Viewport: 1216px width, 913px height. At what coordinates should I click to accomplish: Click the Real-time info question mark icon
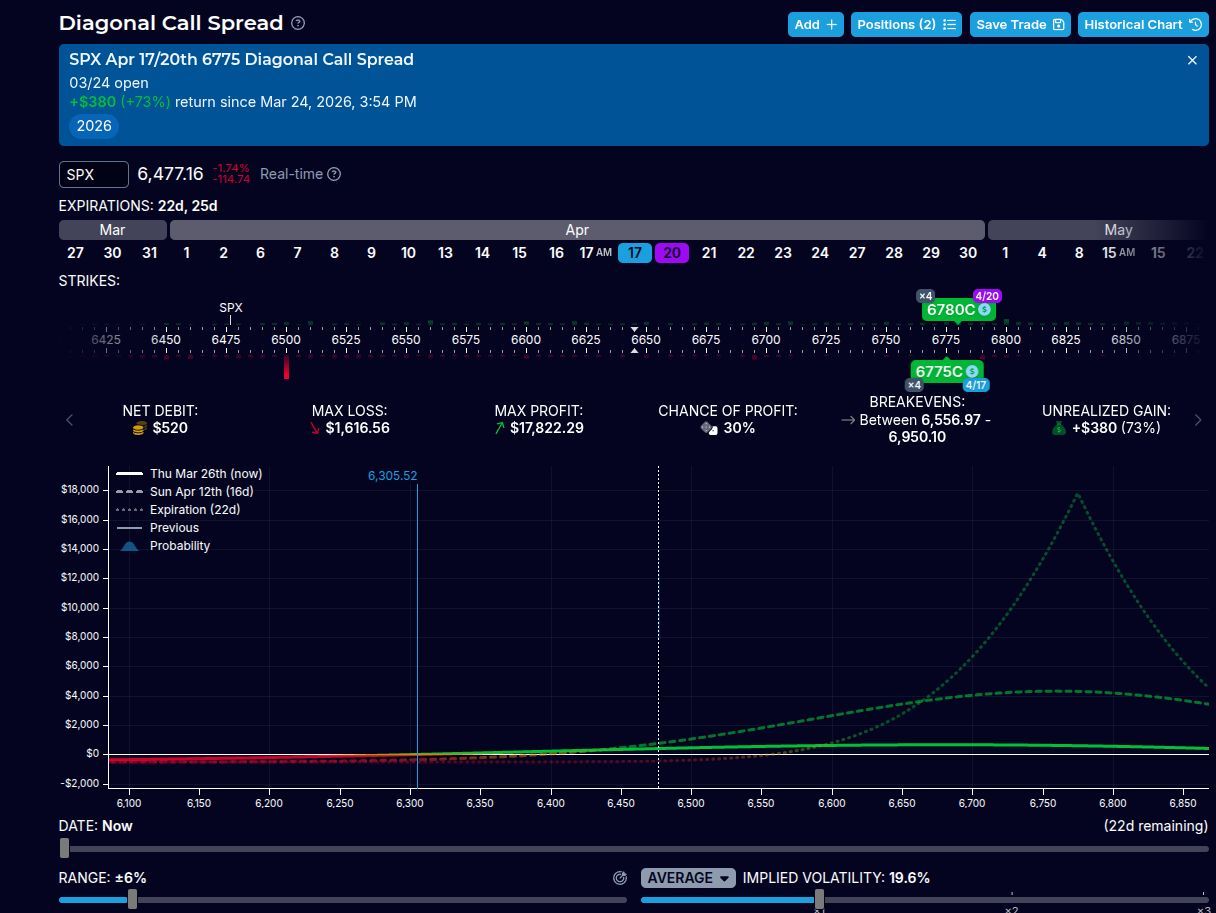pyautogui.click(x=334, y=174)
